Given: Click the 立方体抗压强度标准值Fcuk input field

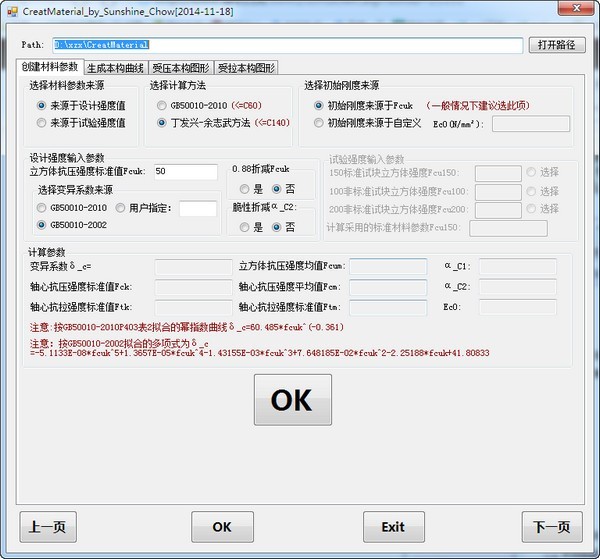Looking at the screenshot, I should click(185, 172).
